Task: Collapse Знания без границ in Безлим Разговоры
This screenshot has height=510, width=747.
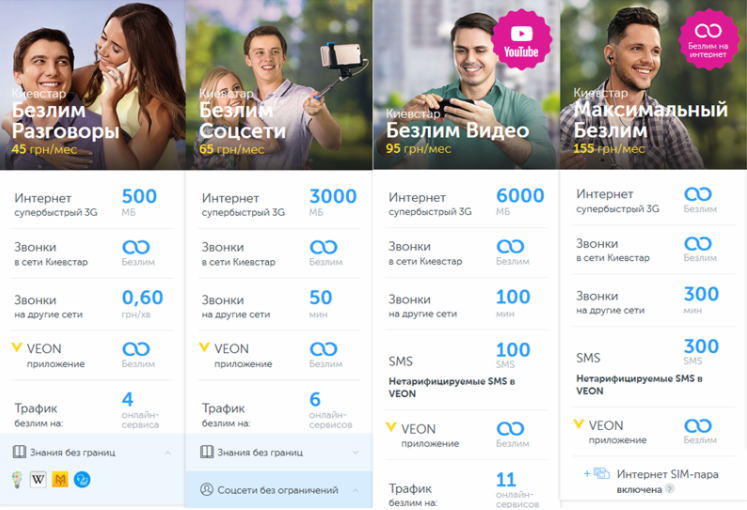Action: pyautogui.click(x=168, y=452)
